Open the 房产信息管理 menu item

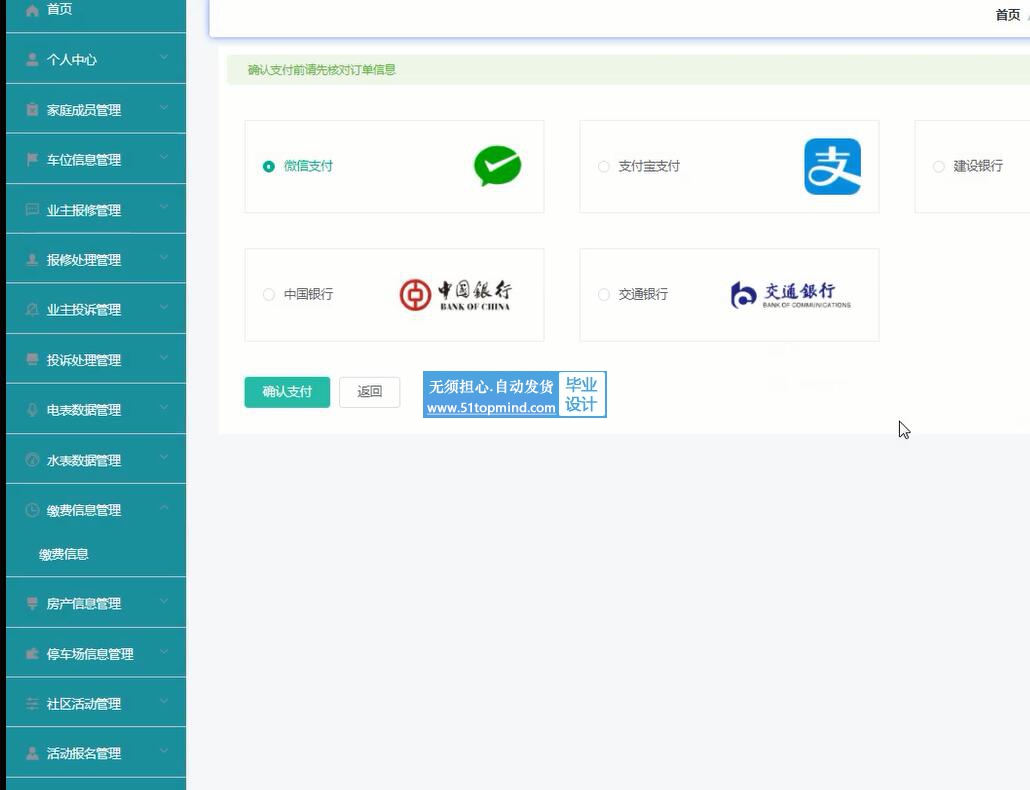point(96,603)
